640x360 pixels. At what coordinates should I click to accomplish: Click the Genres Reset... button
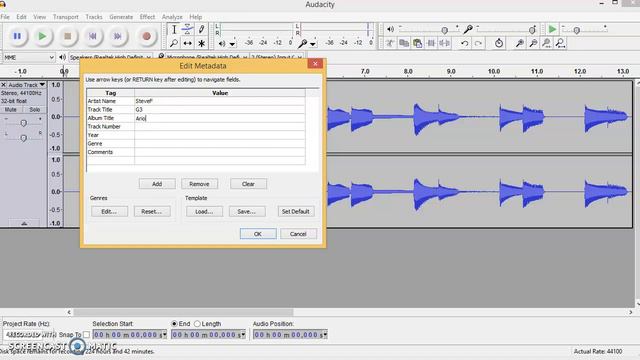tap(152, 211)
